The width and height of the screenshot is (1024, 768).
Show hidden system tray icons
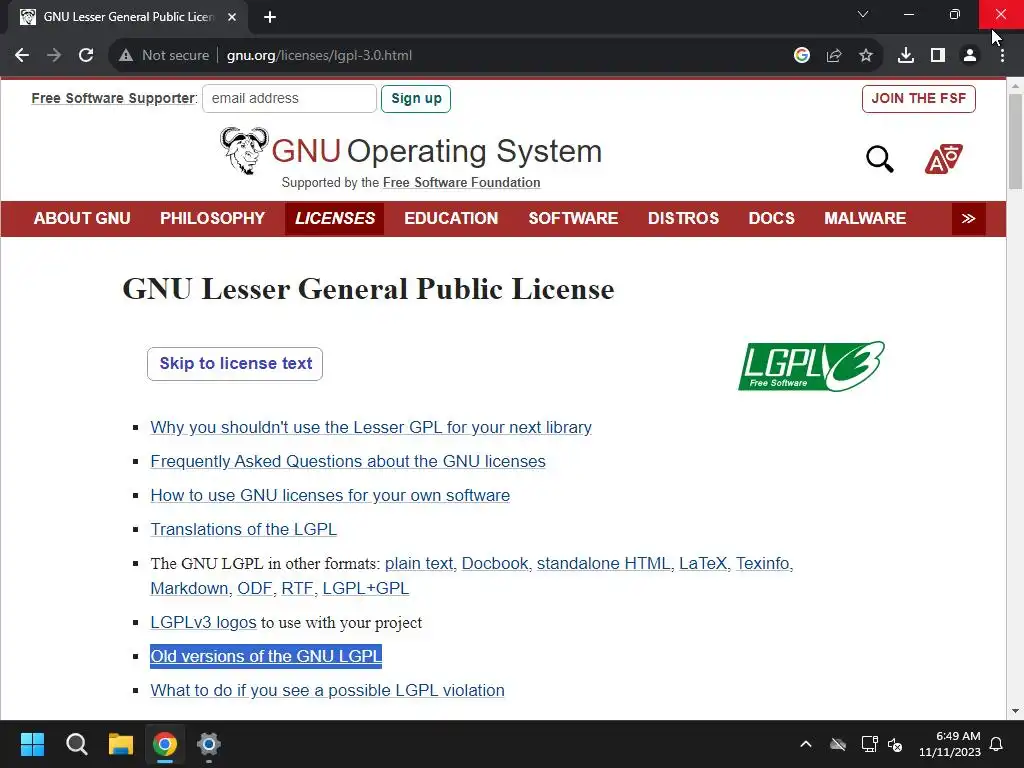(806, 744)
